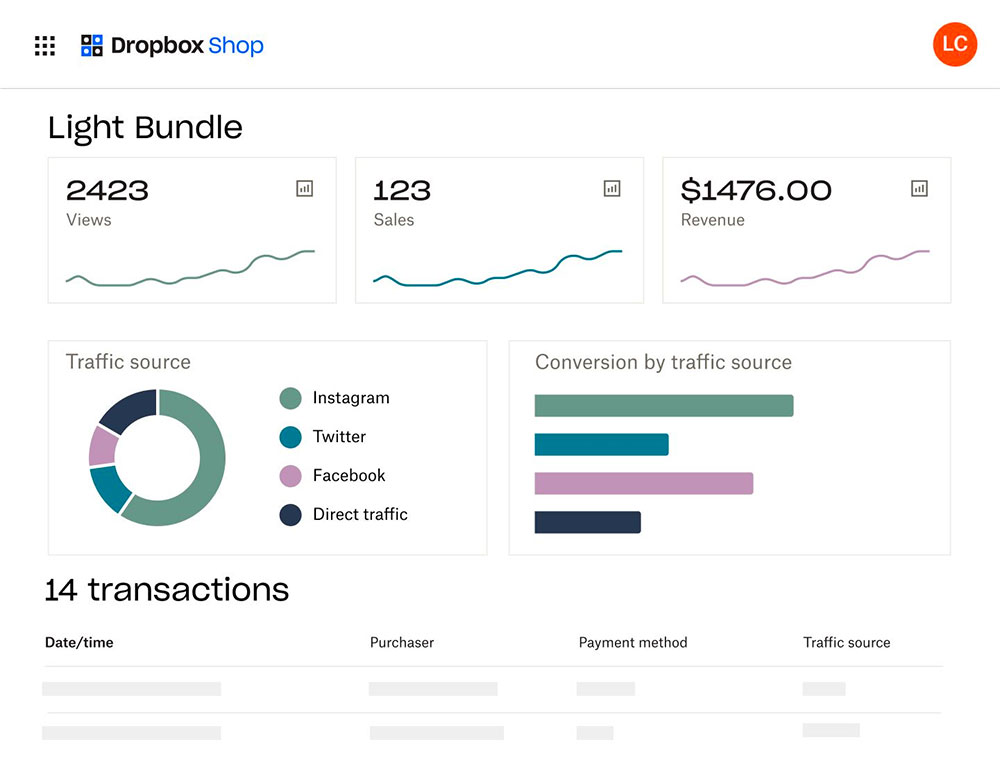Sort by Traffic source column header

click(846, 643)
